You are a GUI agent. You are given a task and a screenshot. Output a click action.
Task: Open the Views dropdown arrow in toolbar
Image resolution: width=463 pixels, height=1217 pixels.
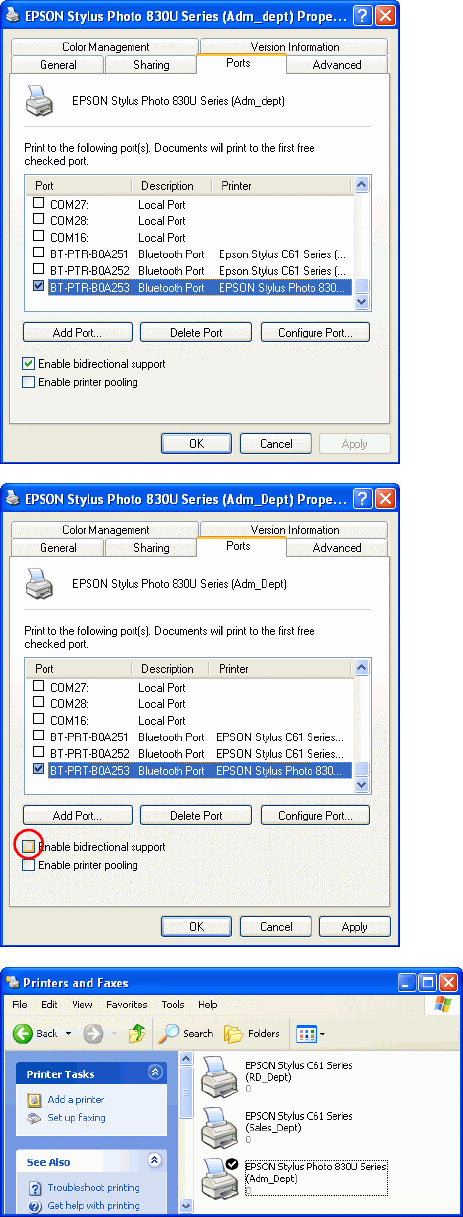[322, 1033]
